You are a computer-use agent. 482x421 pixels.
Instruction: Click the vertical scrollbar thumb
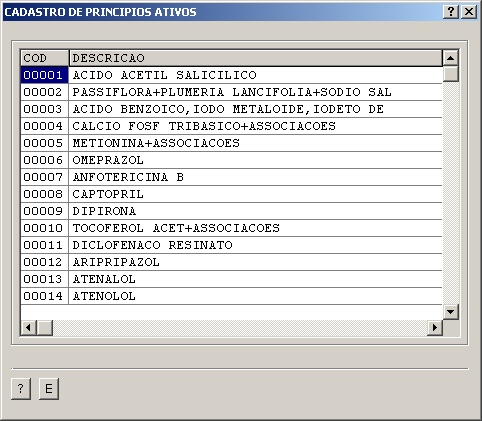[451, 74]
